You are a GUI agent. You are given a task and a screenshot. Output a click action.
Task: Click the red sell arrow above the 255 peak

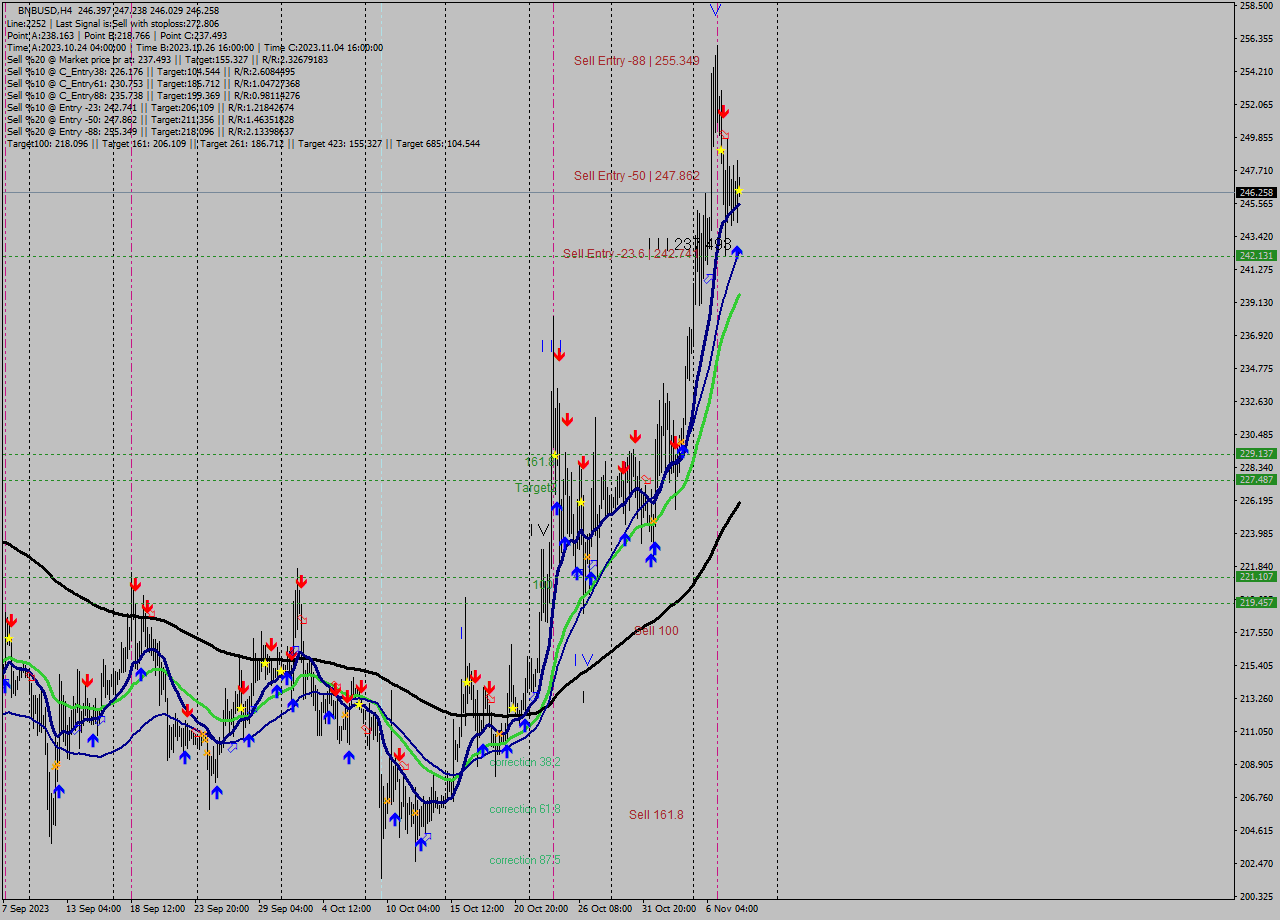coord(723,112)
